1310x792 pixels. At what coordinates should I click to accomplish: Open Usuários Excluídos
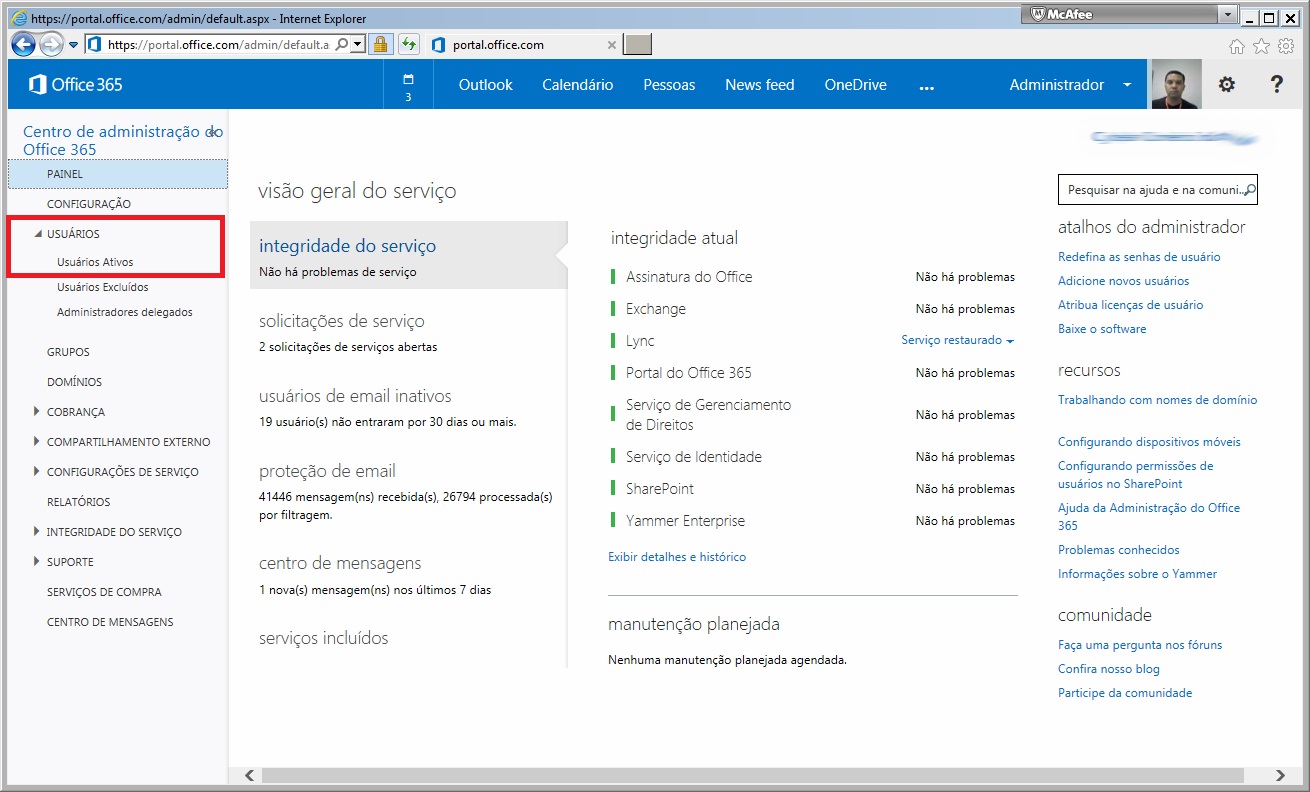point(102,287)
